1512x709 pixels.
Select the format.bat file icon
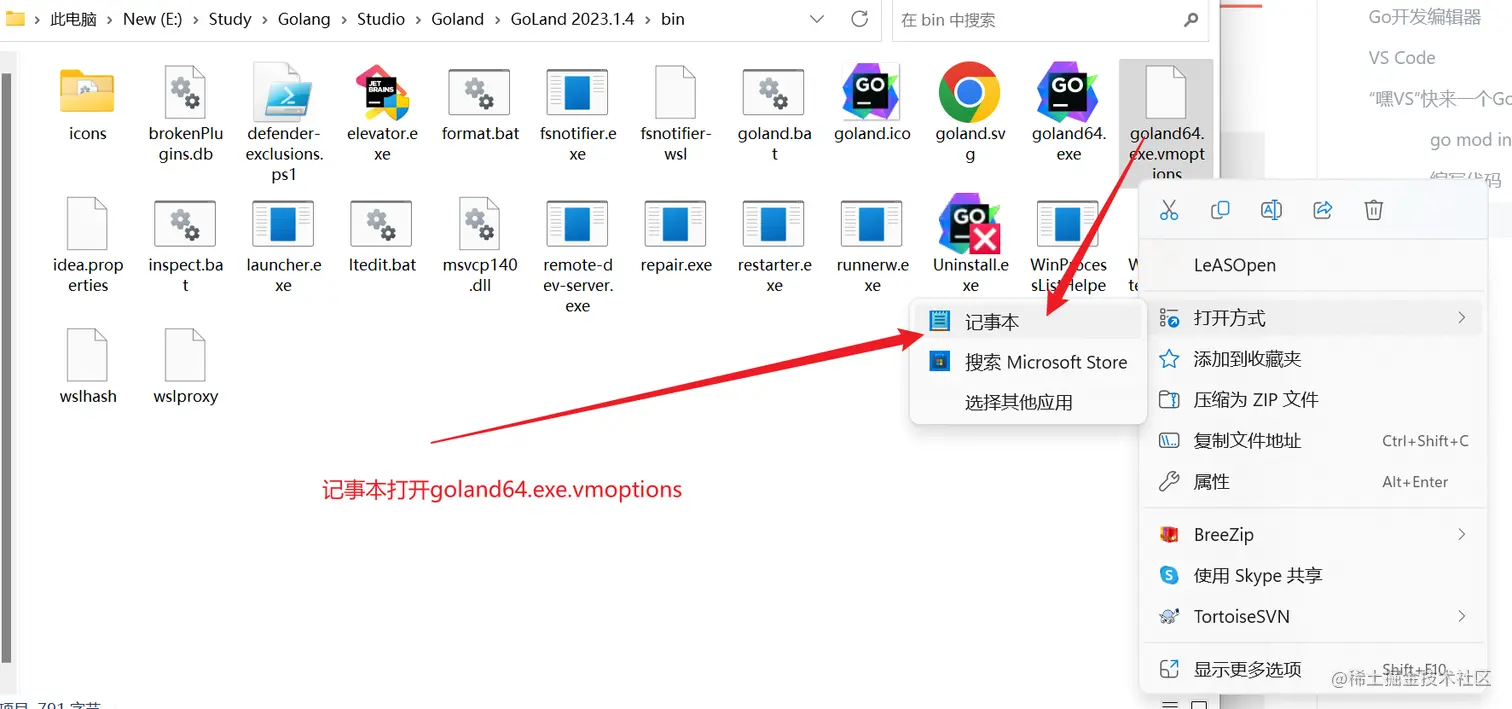pyautogui.click(x=479, y=91)
